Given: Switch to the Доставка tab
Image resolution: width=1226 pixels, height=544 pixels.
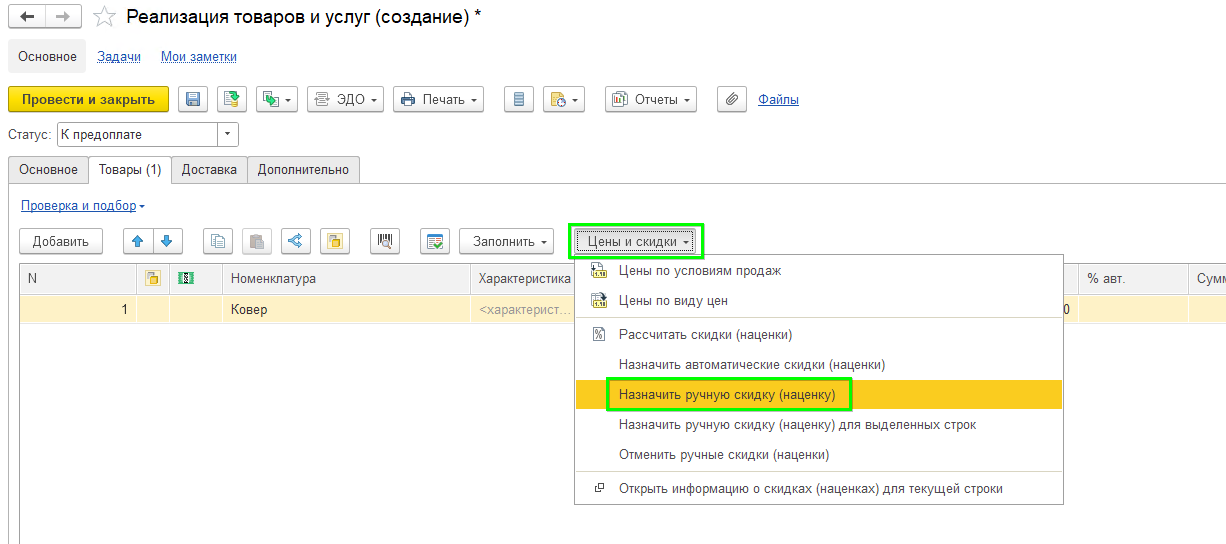Looking at the screenshot, I should coord(209,169).
